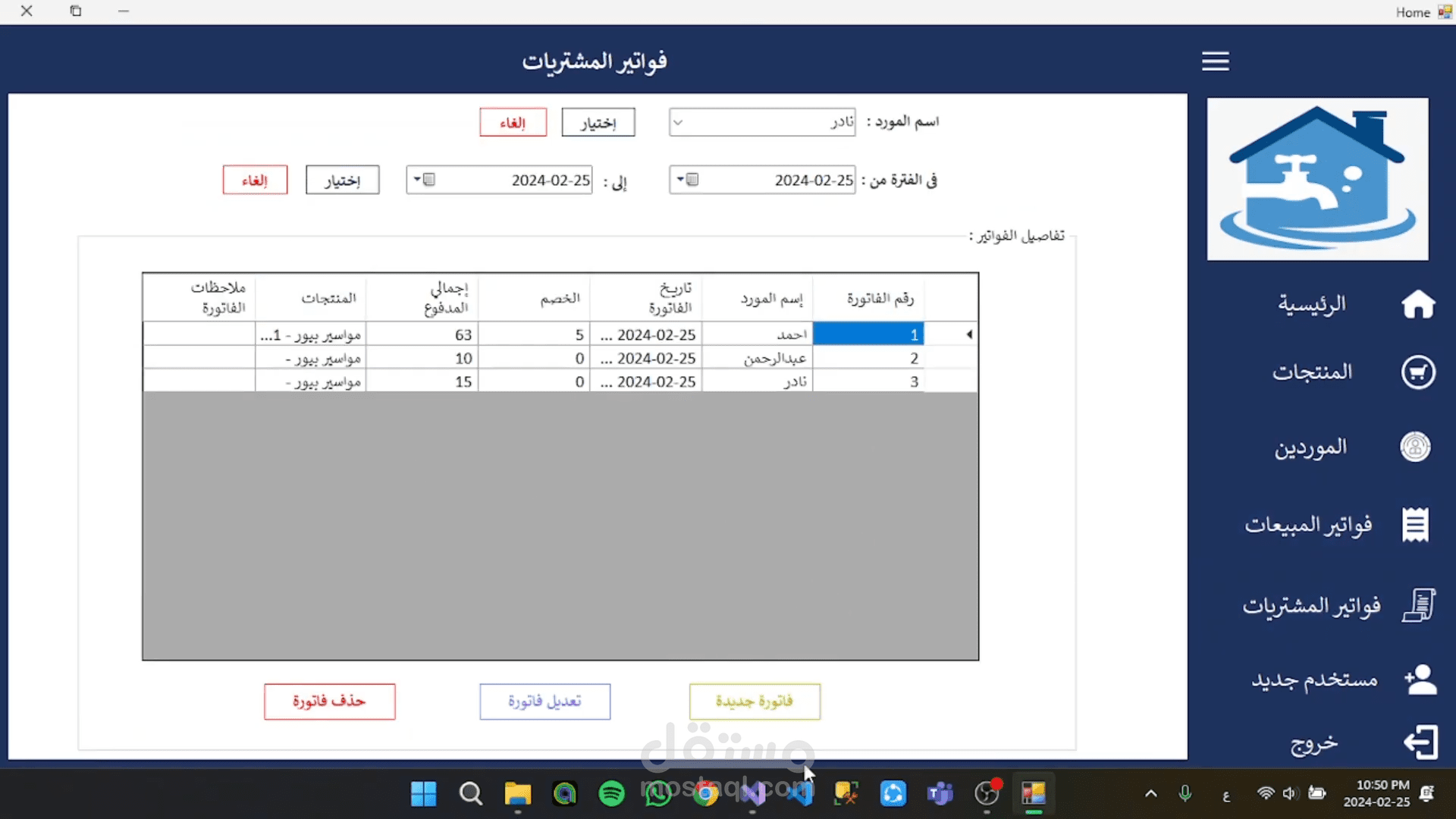Click the shopping cart products icon
The image size is (1456, 819).
point(1417,372)
